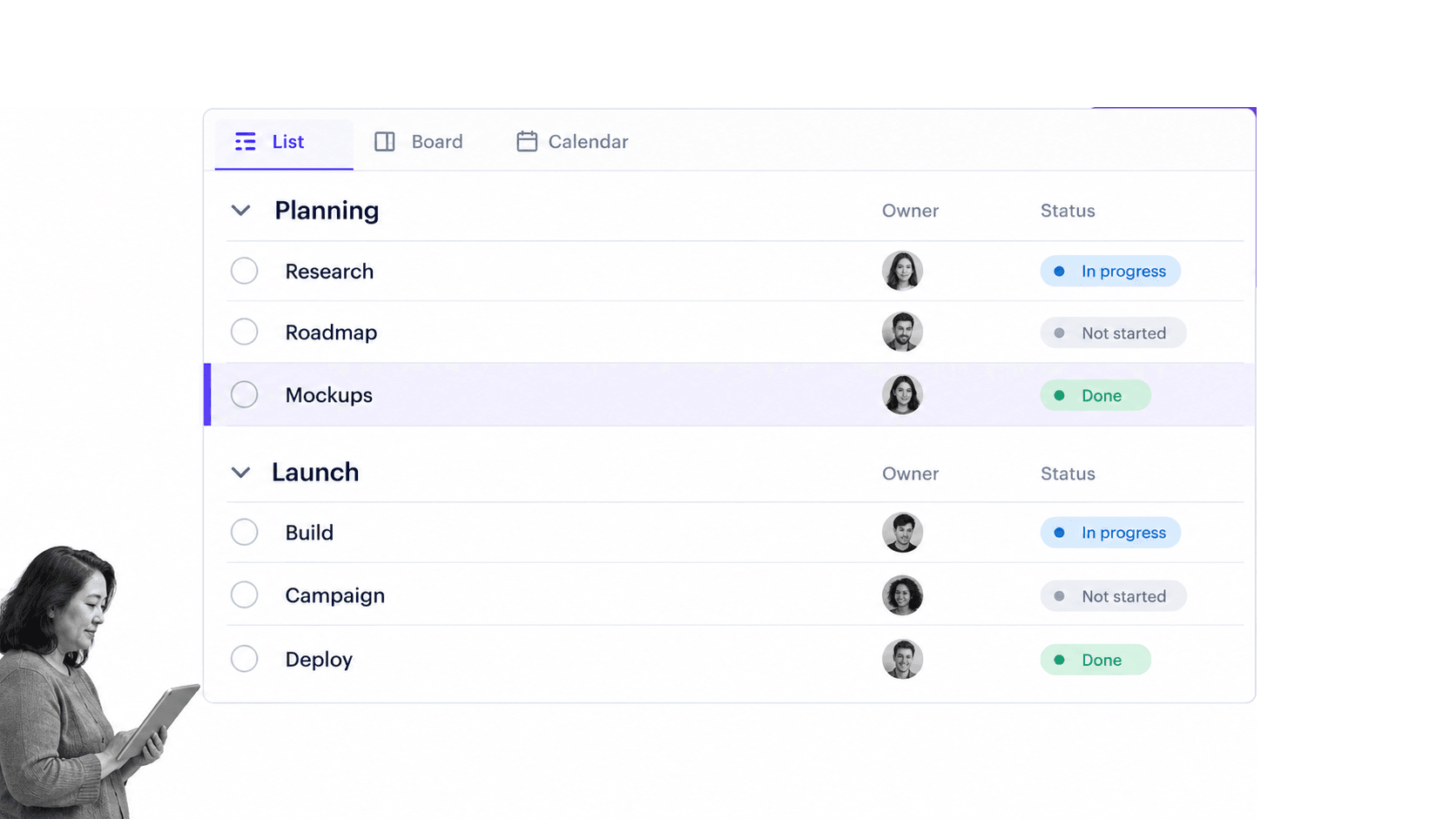Mark the Research task complete

(245, 271)
